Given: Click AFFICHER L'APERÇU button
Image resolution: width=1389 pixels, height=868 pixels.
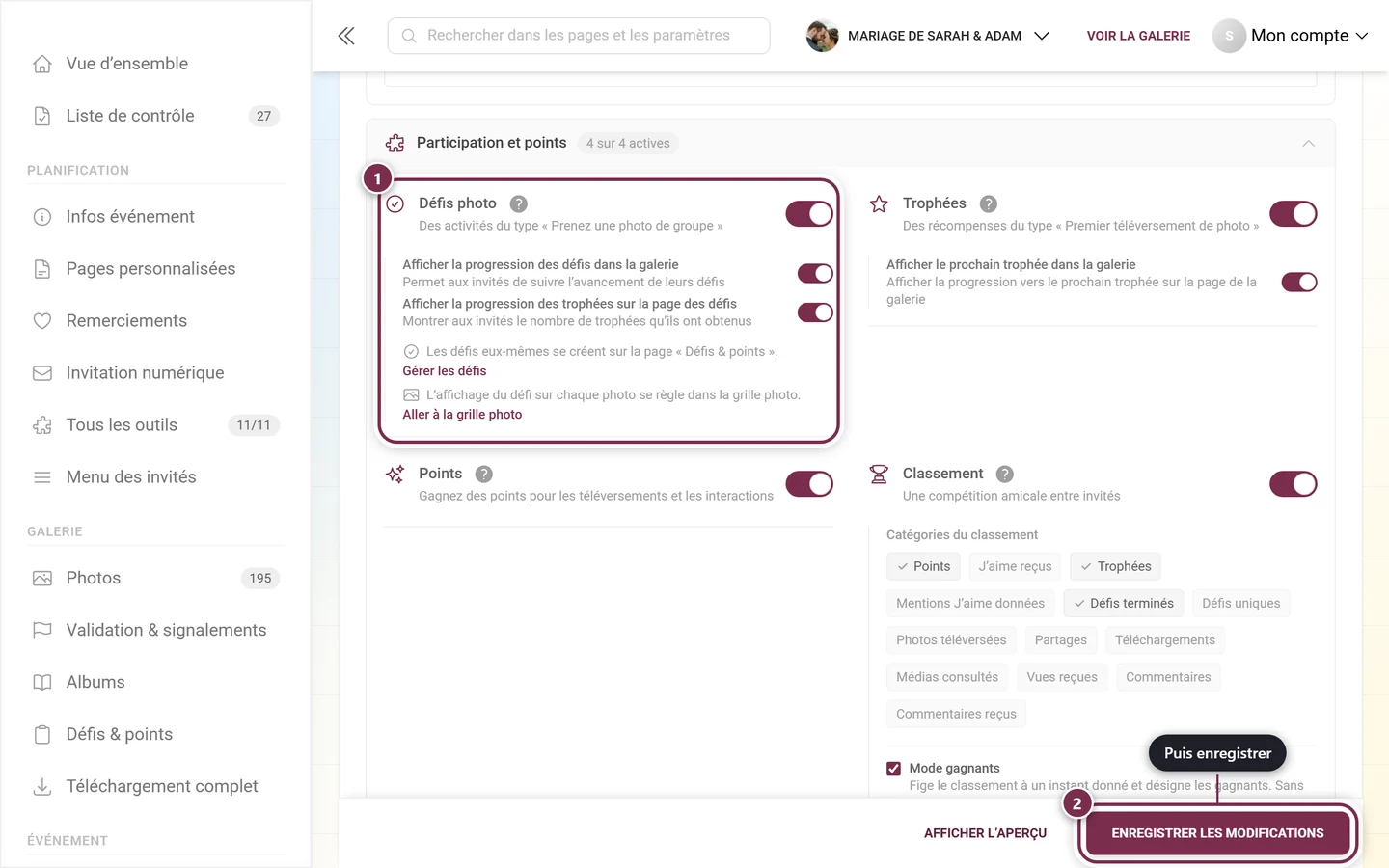Looking at the screenshot, I should pyautogui.click(x=985, y=833).
